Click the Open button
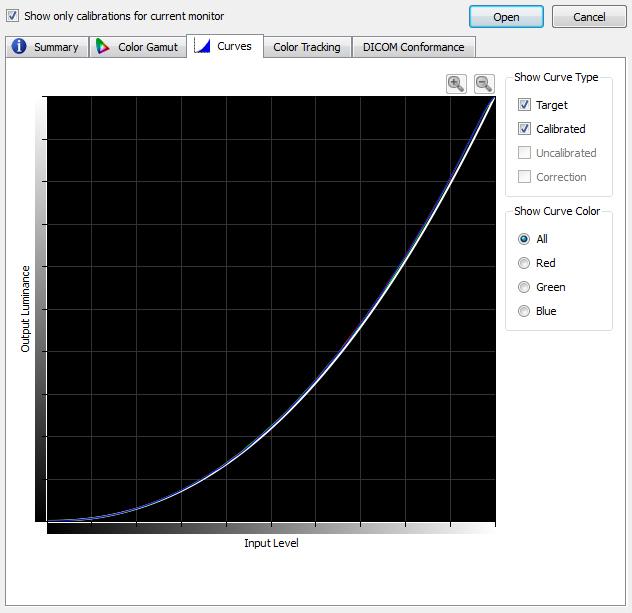632x613 pixels. coord(506,17)
